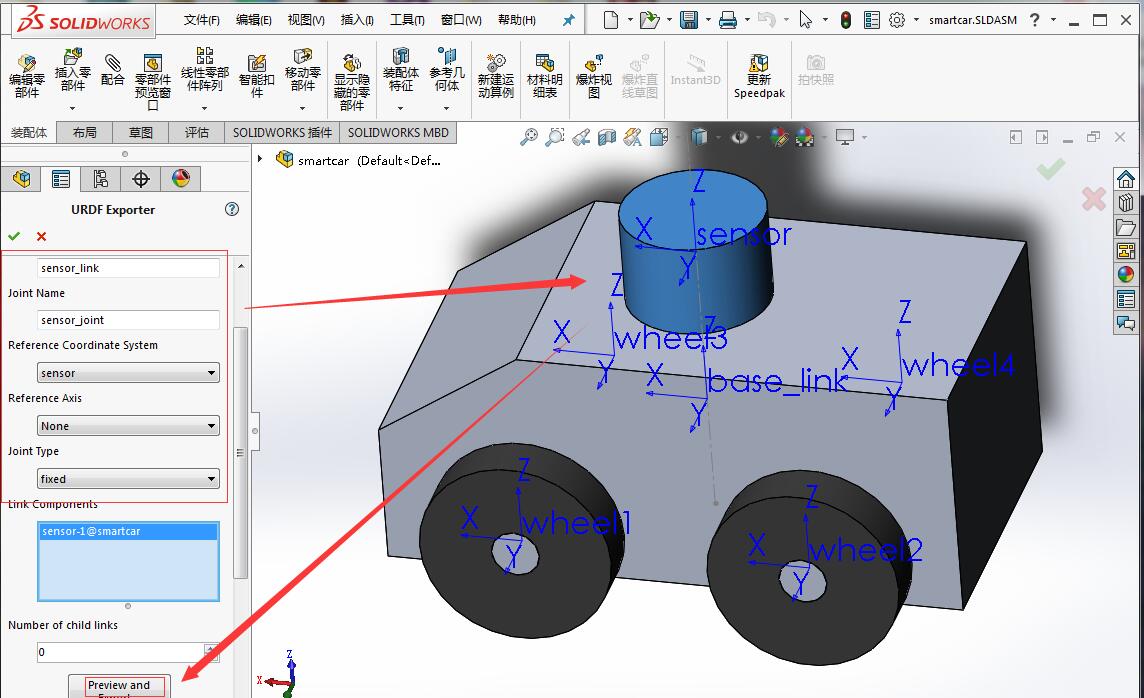Screen dimensions: 1144x698
Task: Expand the Reference Geometry dropdown arrow
Action: (x=447, y=108)
